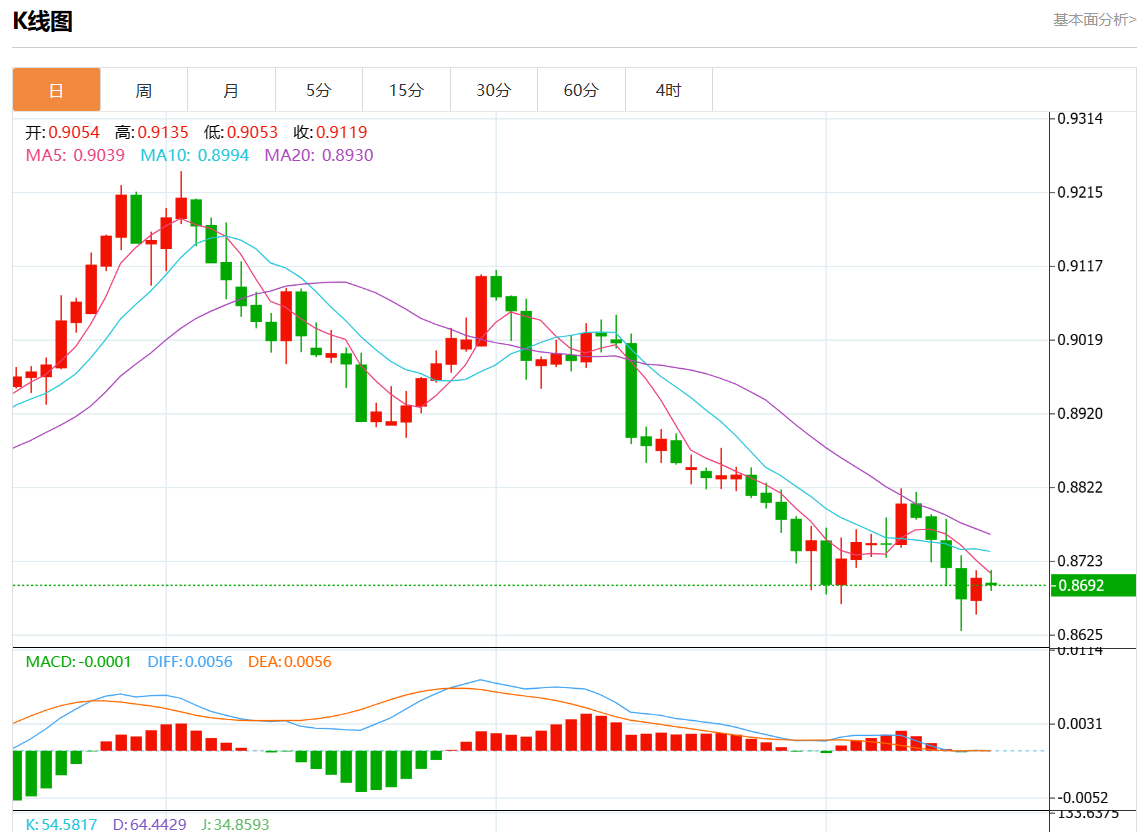Click the 0.9215 price axis label
Screen dimensions: 1147x832
tap(1080, 192)
